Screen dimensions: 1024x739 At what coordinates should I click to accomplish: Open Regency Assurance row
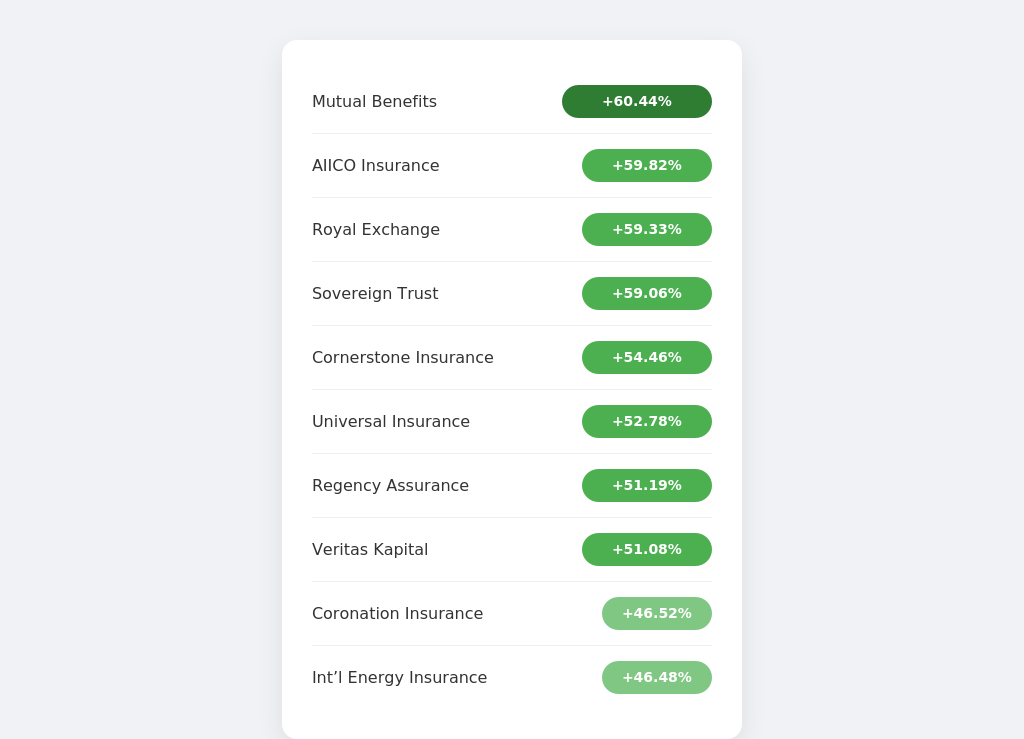[391, 486]
